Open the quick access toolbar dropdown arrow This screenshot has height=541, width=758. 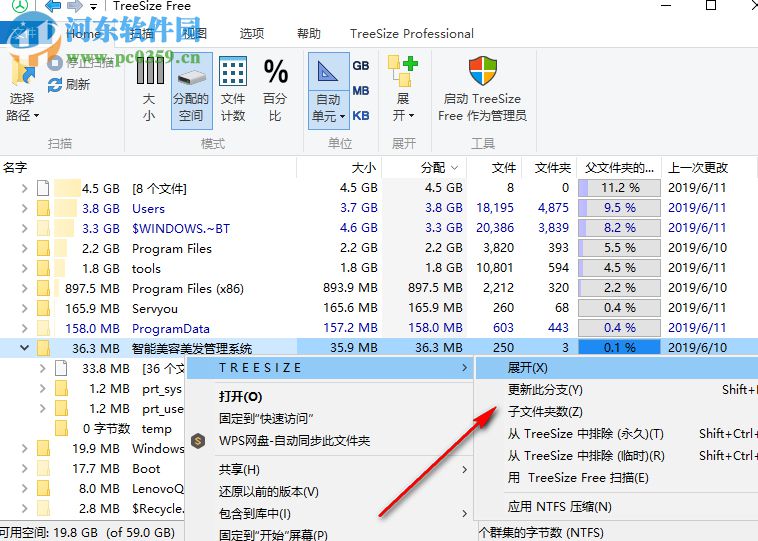click(93, 7)
